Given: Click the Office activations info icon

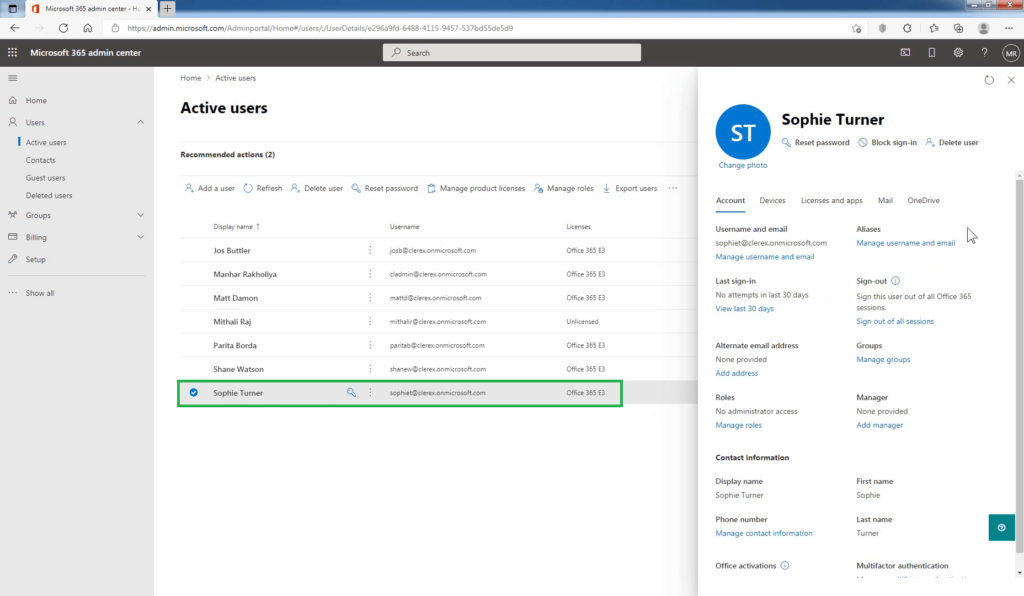Looking at the screenshot, I should pos(785,565).
